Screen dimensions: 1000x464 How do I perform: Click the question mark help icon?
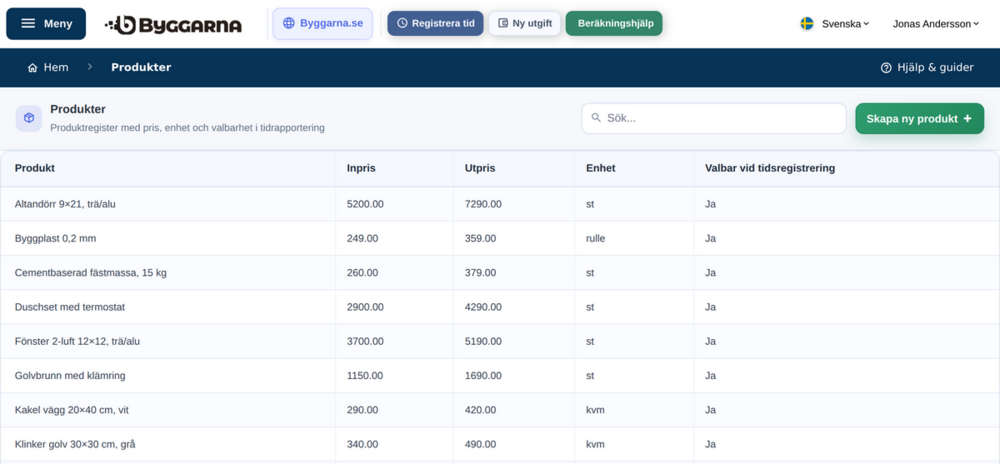886,68
